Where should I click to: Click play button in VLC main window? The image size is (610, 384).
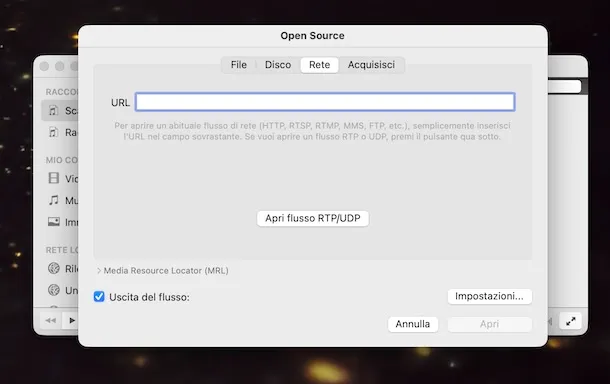[72, 321]
